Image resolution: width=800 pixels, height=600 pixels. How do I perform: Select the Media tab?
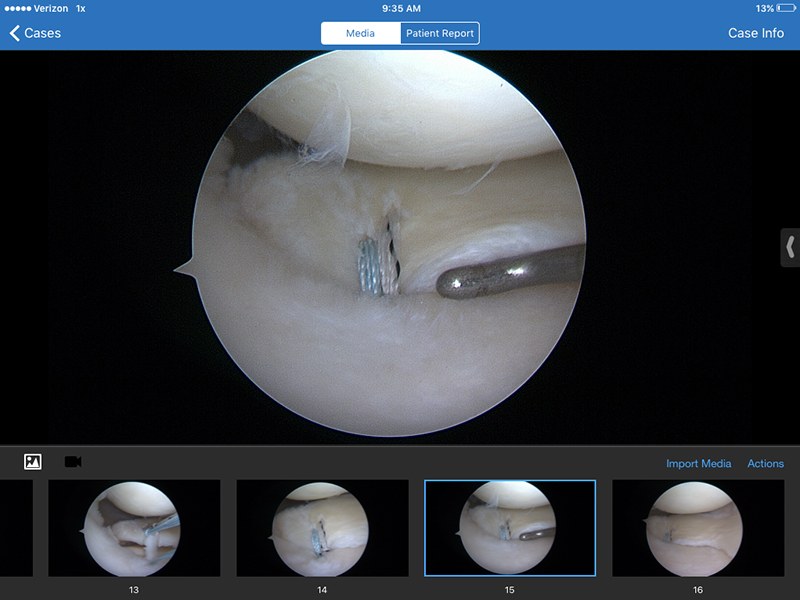(x=361, y=33)
